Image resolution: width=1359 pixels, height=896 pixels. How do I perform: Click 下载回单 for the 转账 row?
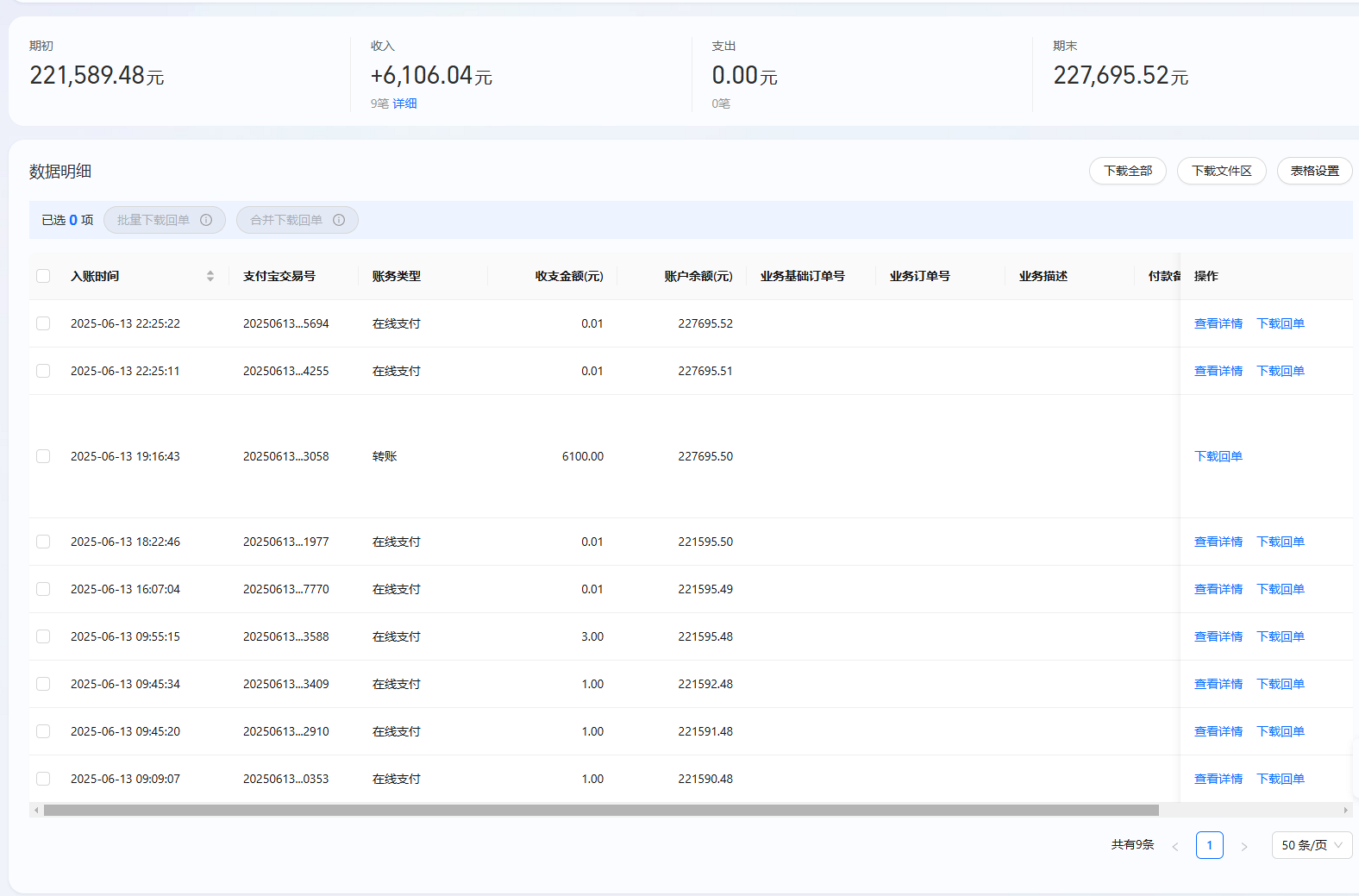pos(1218,456)
